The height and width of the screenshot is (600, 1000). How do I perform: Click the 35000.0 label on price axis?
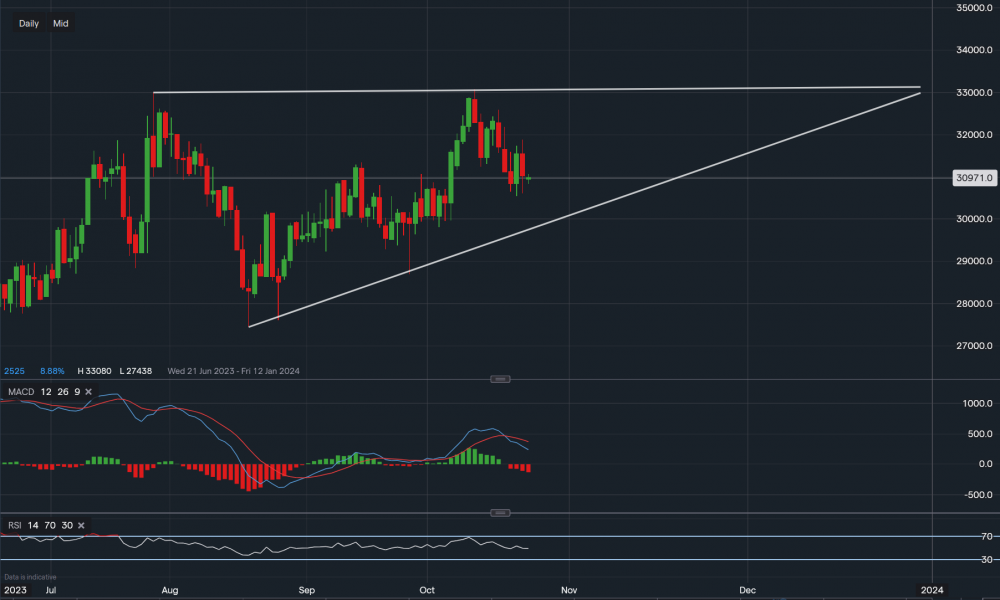[x=973, y=8]
